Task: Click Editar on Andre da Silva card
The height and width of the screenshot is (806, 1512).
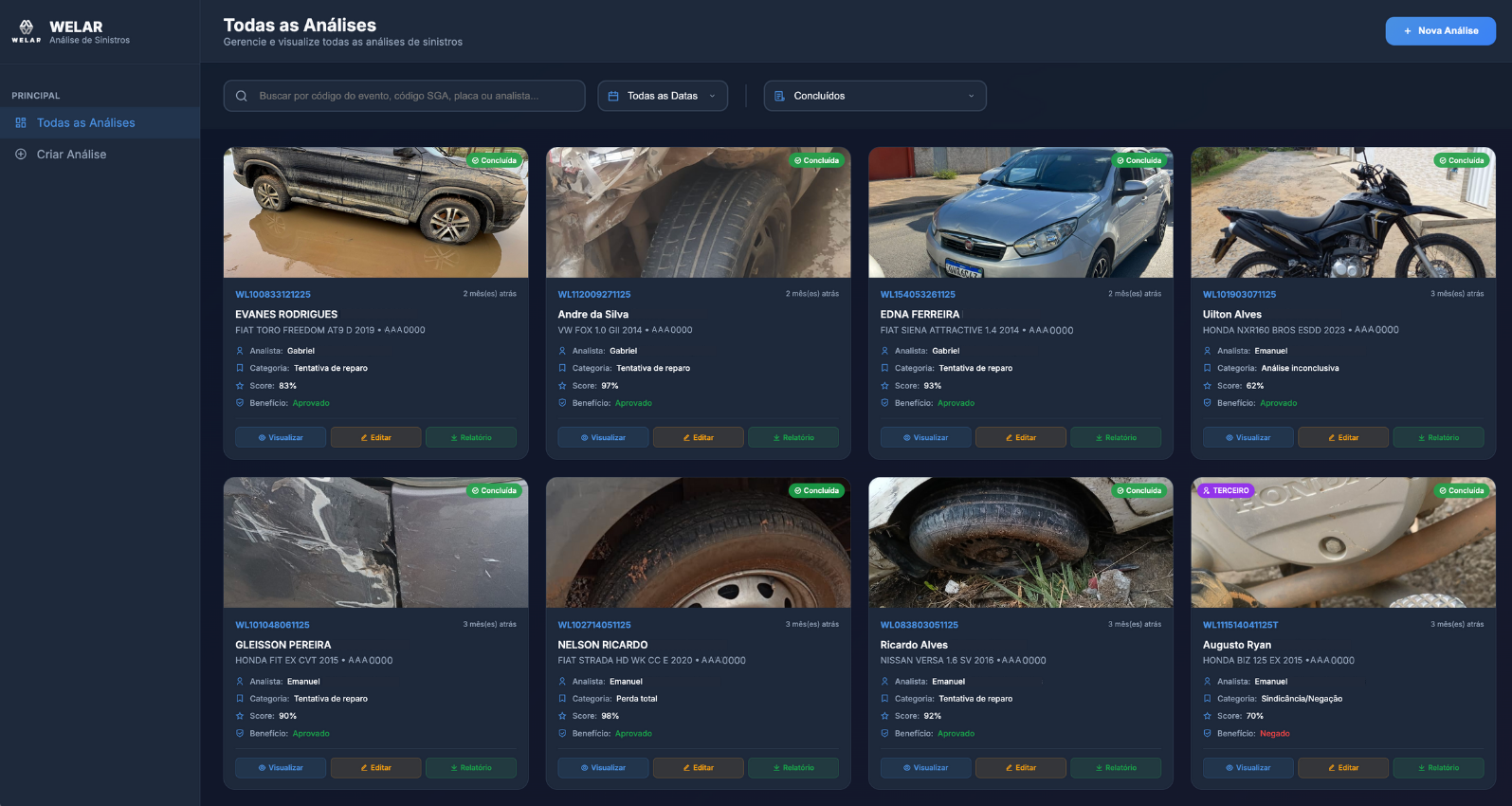Action: coord(699,437)
